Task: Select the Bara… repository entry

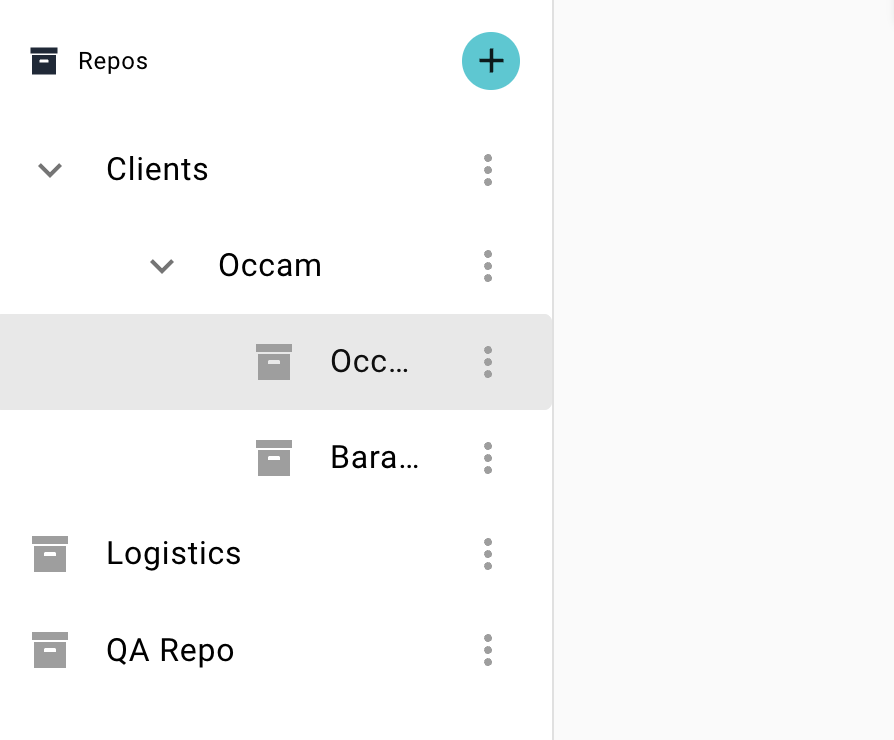Action: coord(374,458)
